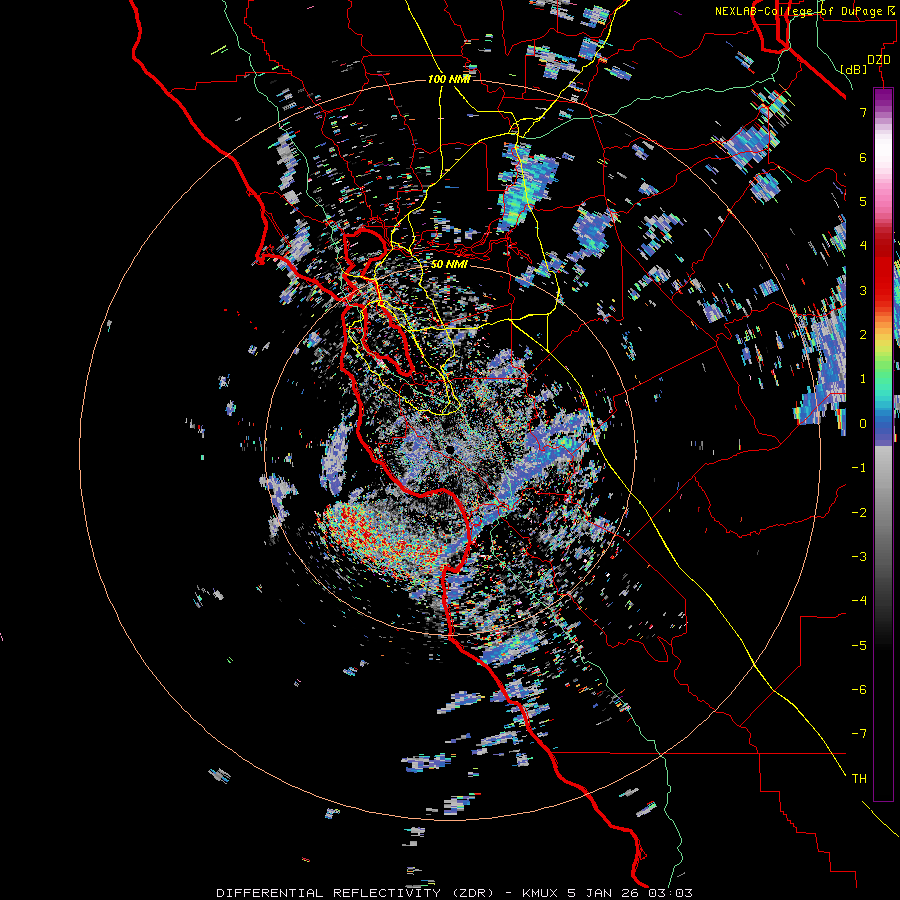The height and width of the screenshot is (900, 900).
Task: Click the "-7" tick label on the color scale
Action: pos(859,734)
